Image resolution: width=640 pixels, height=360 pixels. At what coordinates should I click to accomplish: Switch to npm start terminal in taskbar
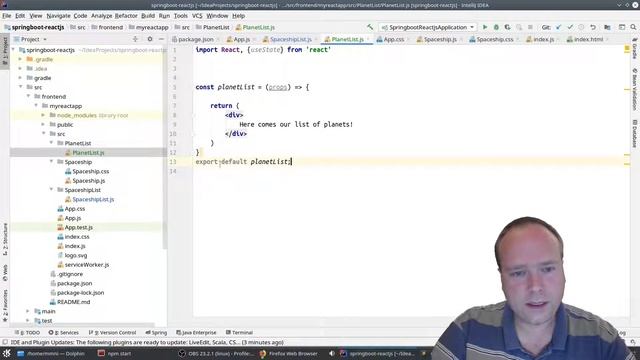coord(115,353)
